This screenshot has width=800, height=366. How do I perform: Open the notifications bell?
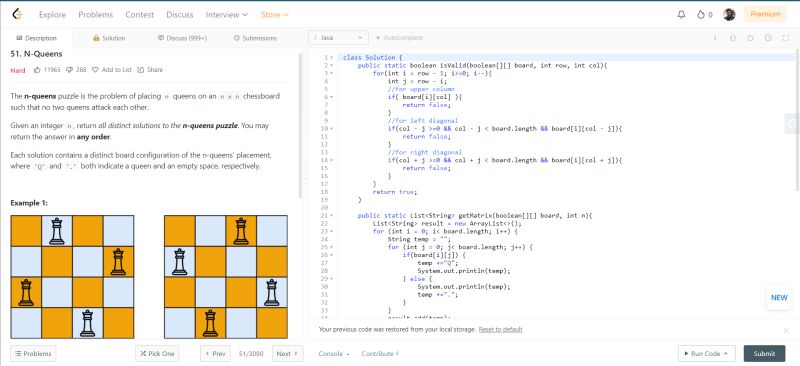(681, 15)
